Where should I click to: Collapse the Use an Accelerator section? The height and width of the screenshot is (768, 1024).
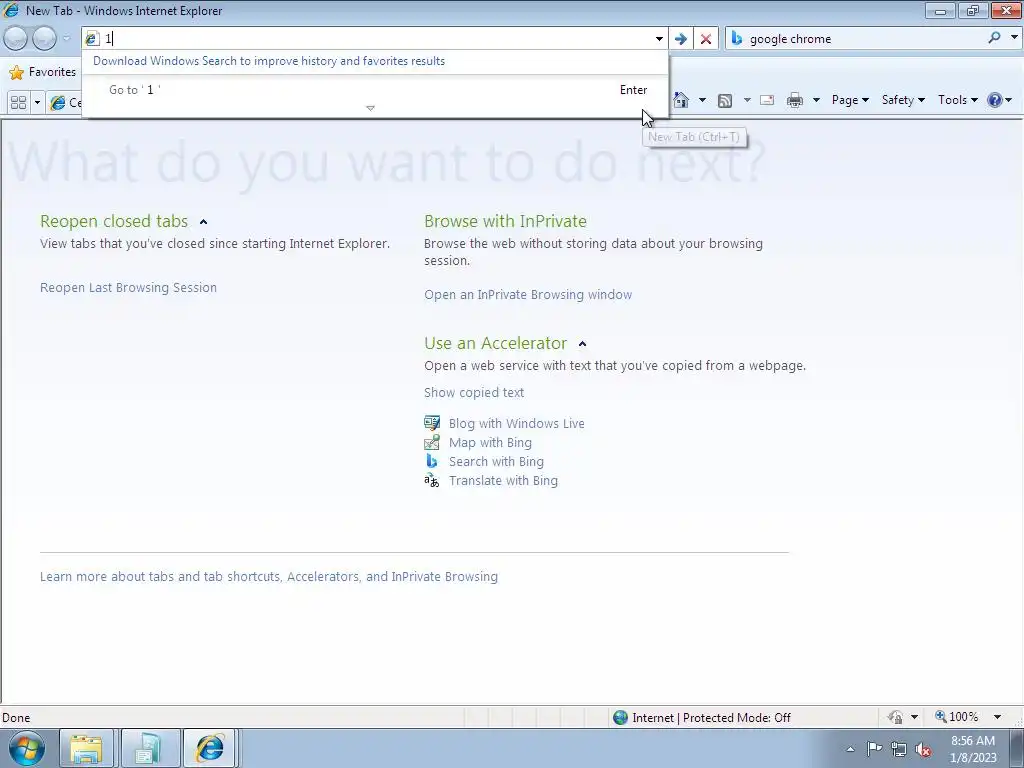coord(583,344)
